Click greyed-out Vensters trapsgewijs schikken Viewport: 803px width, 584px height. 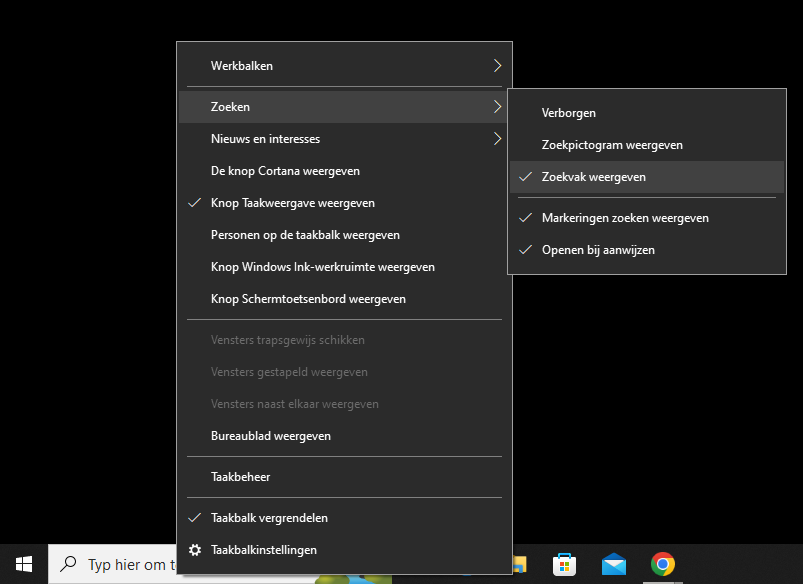pos(344,340)
